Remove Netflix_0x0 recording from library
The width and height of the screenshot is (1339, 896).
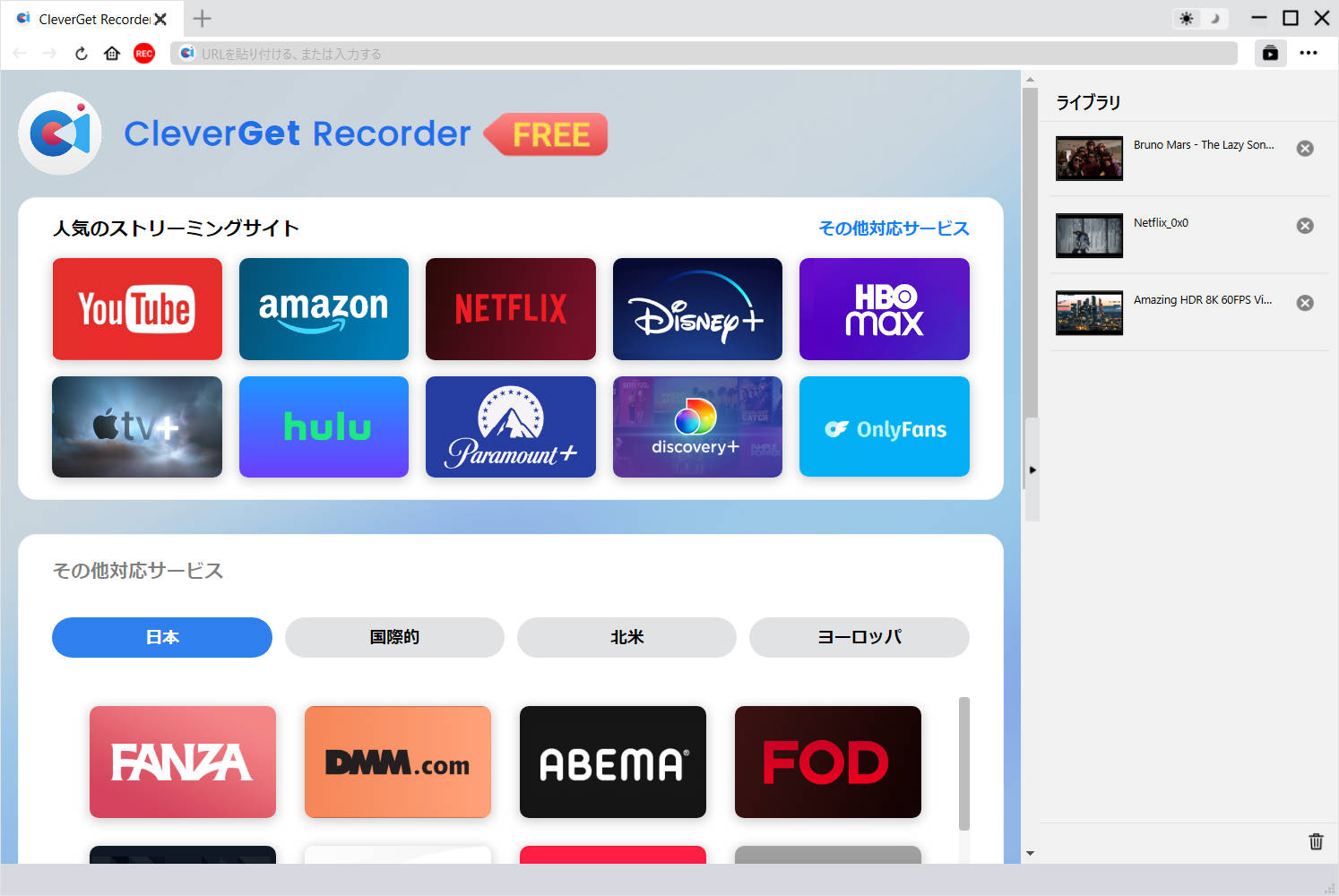1305,226
